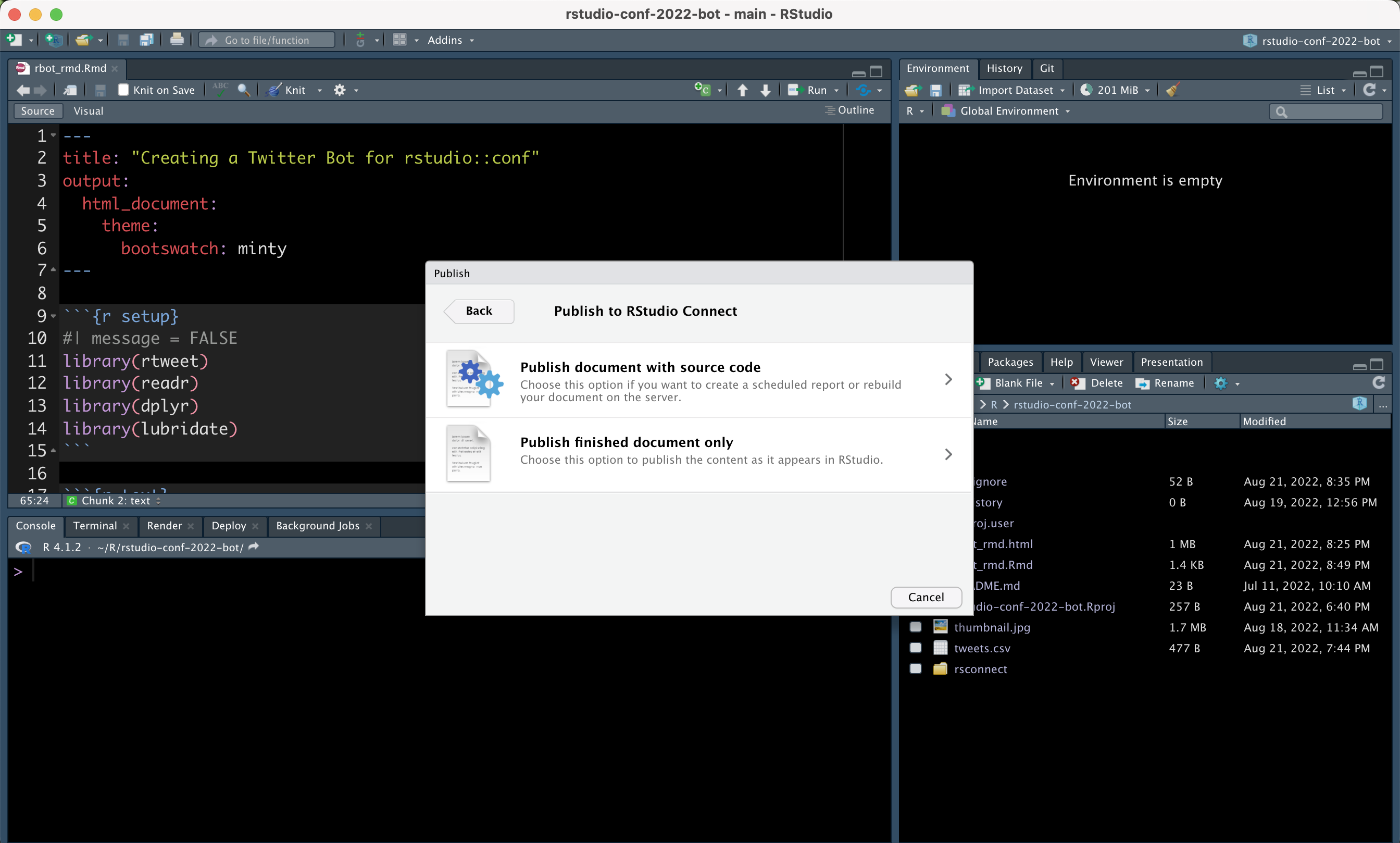The image size is (1400, 843).
Task: Click view current working directory arrow in Console
Action: click(x=254, y=547)
